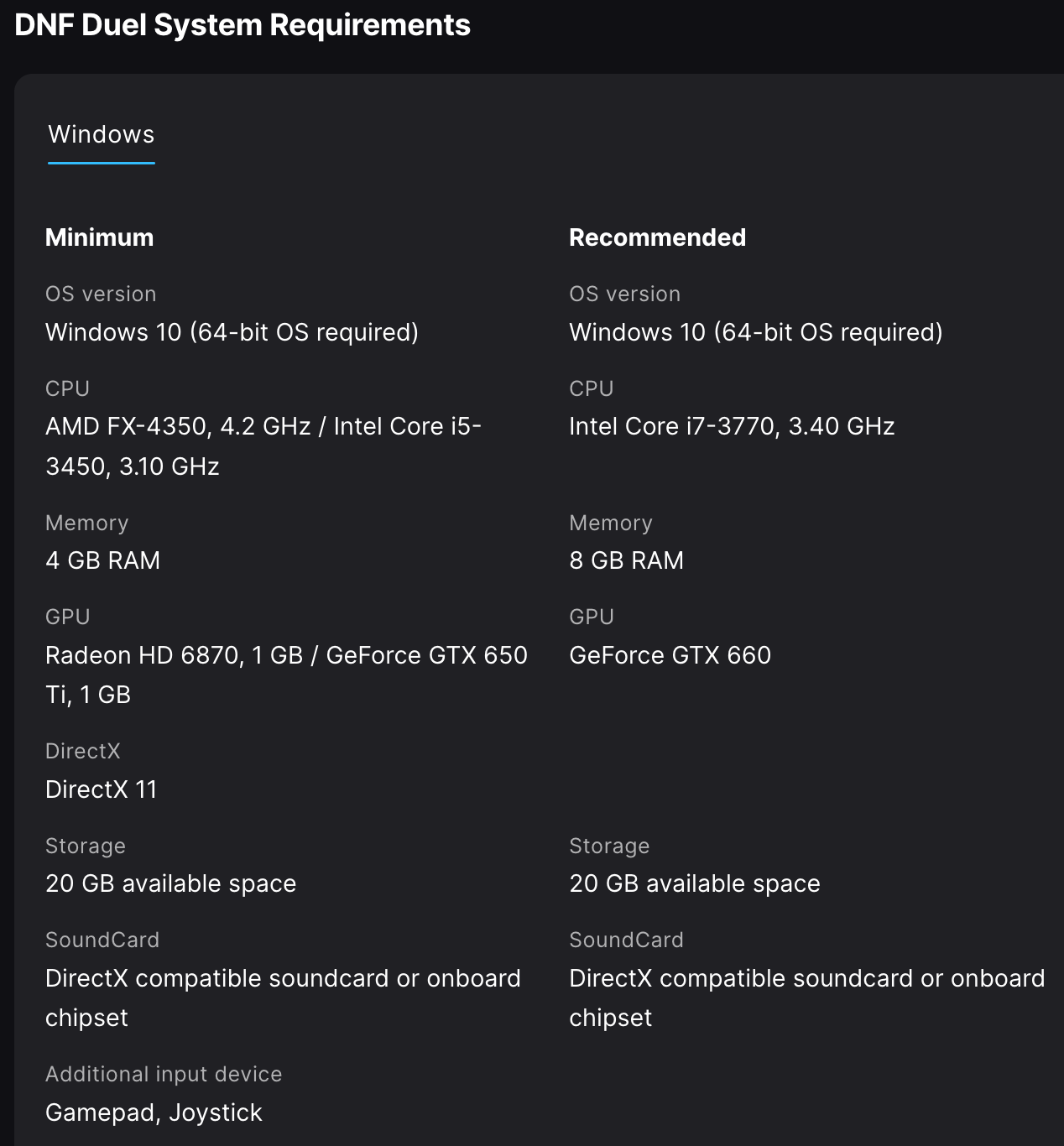Click the DNF Duel System Requirements heading

click(243, 25)
